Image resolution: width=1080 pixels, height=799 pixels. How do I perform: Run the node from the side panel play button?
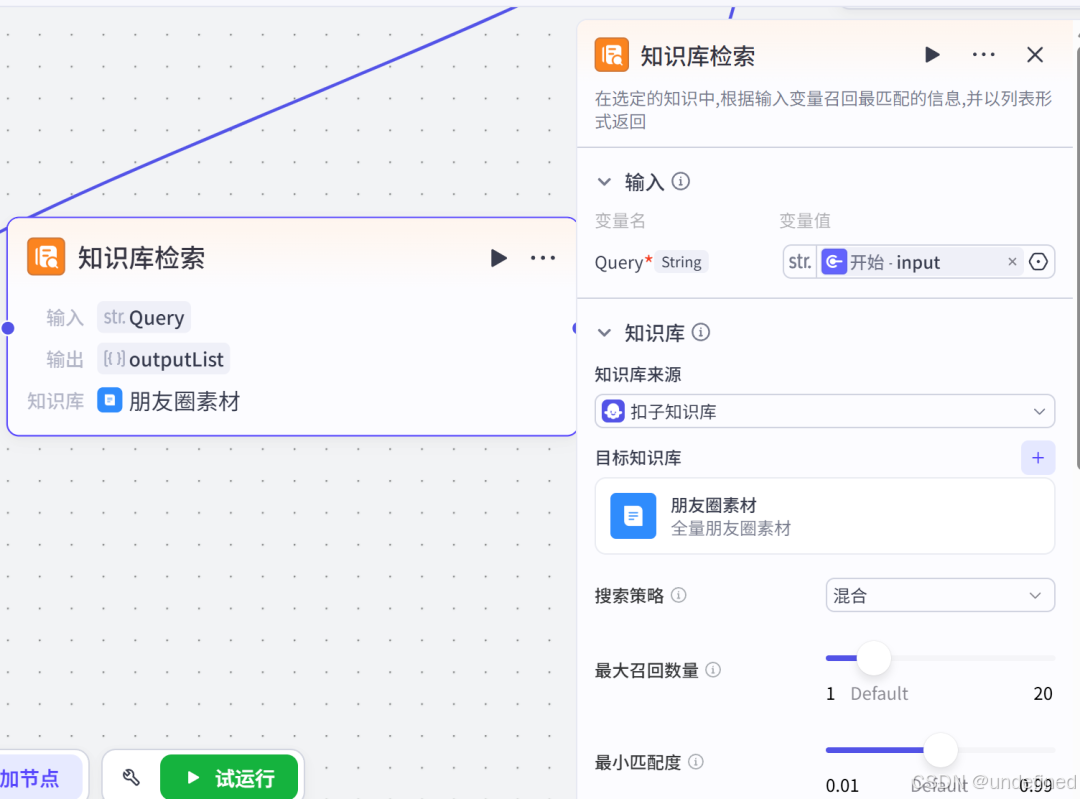coord(932,54)
